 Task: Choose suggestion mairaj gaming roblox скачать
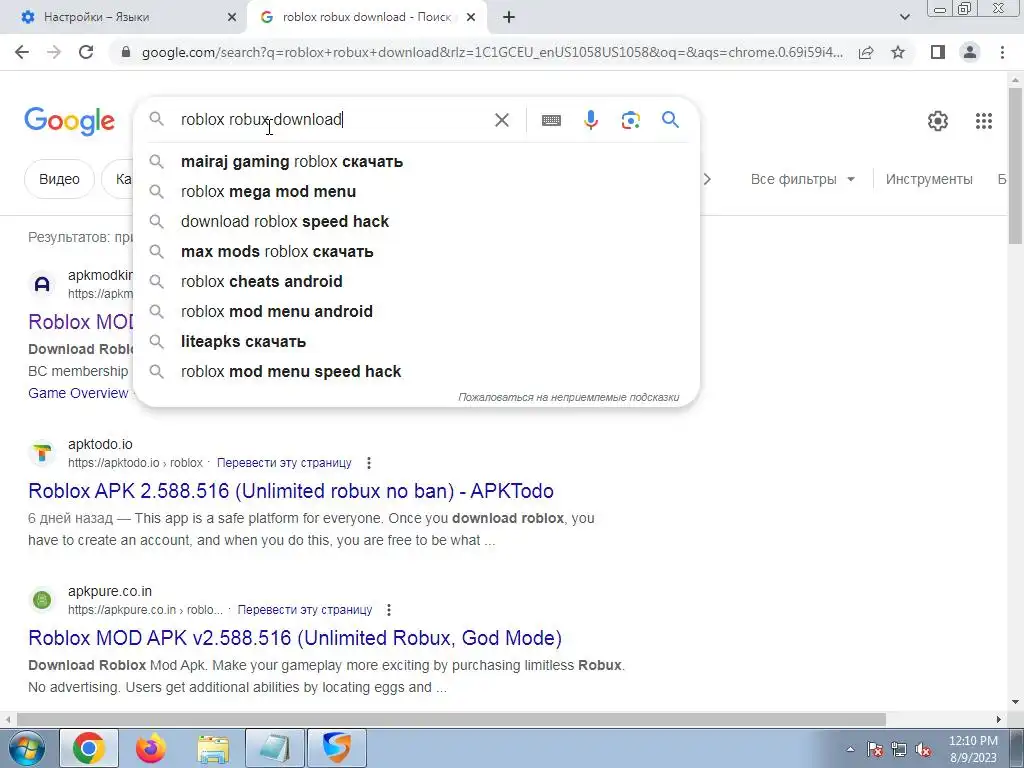(417, 161)
